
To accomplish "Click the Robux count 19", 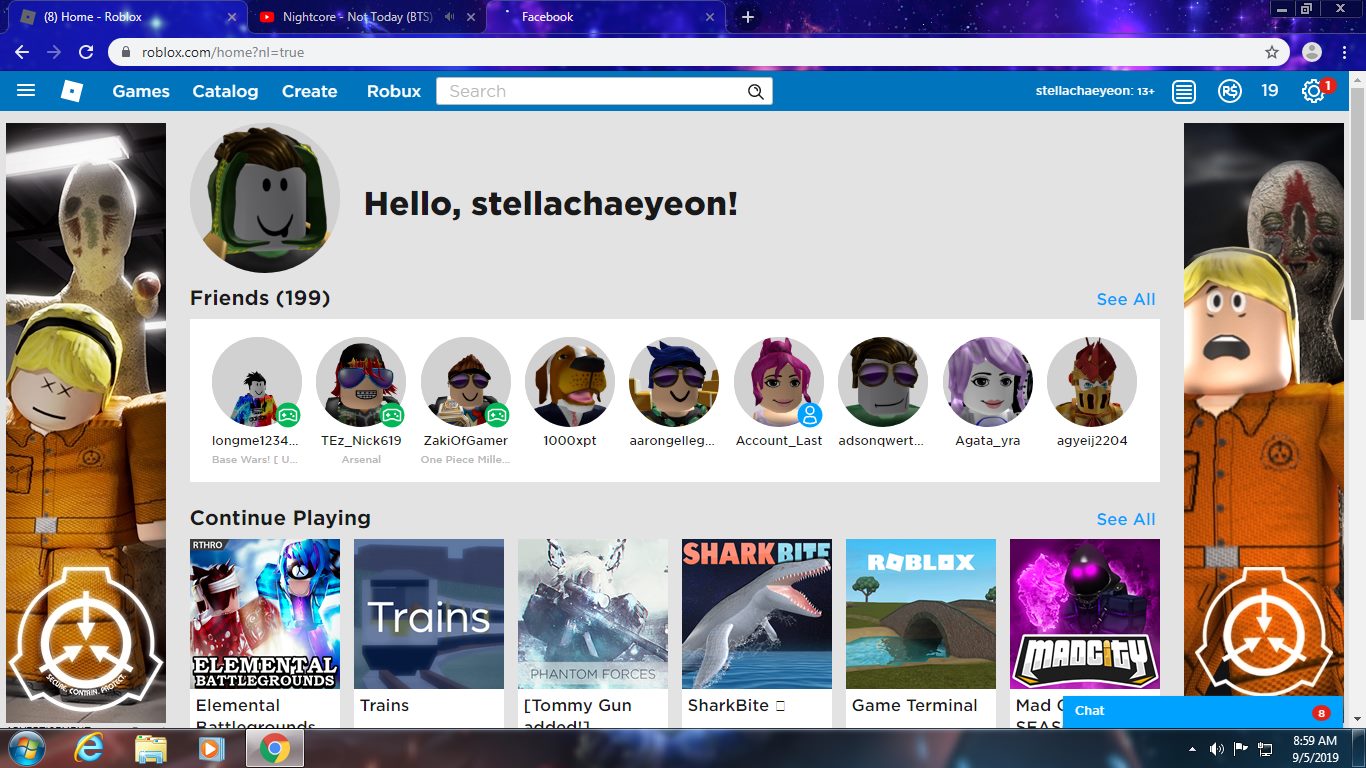I will coord(1269,91).
